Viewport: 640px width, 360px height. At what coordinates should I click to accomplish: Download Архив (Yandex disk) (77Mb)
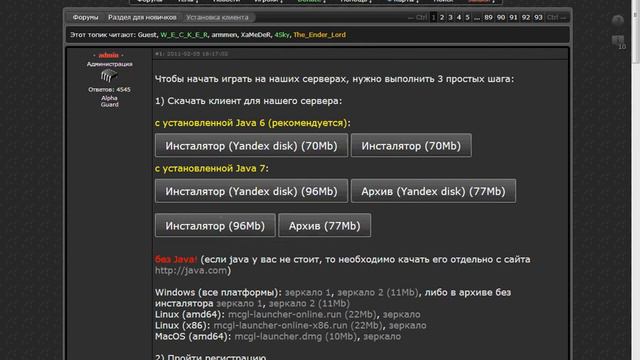pyautogui.click(x=433, y=191)
